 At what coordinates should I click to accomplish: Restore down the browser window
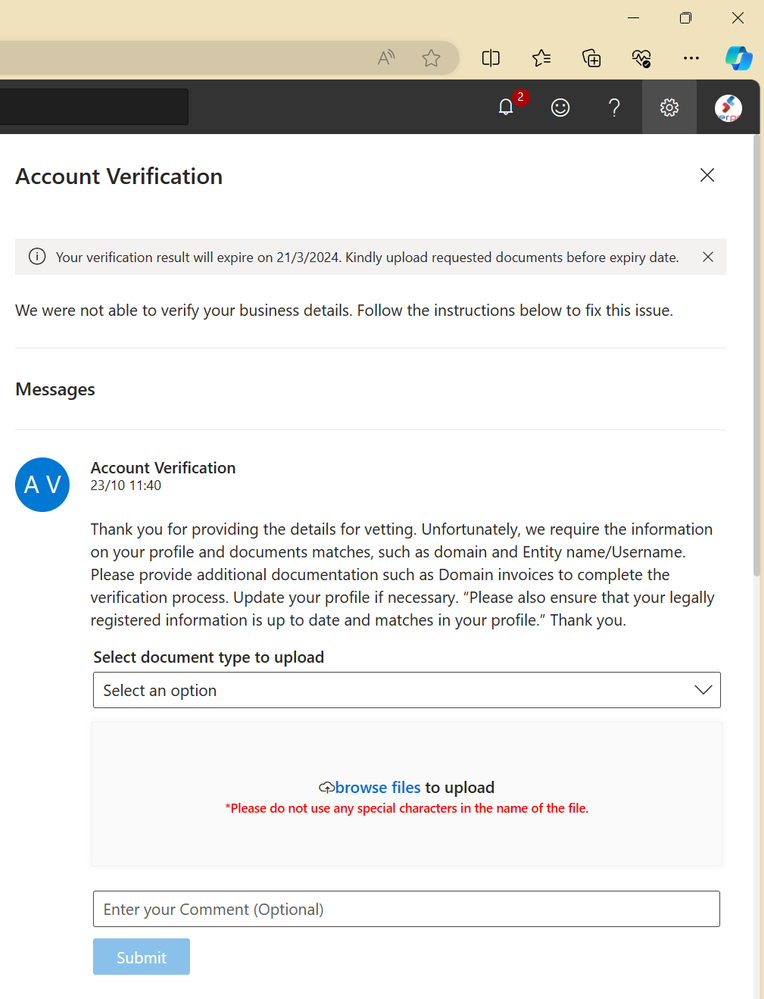coord(686,18)
